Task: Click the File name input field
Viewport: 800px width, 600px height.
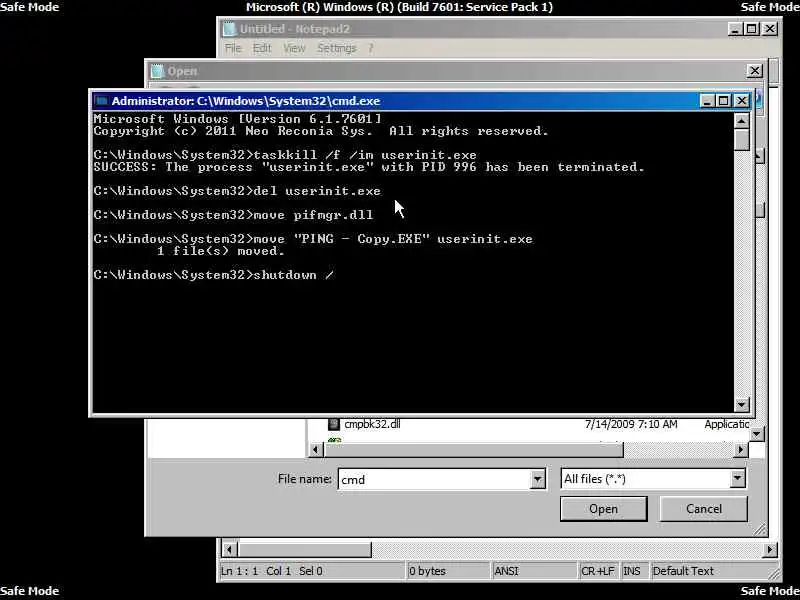Action: (x=434, y=479)
